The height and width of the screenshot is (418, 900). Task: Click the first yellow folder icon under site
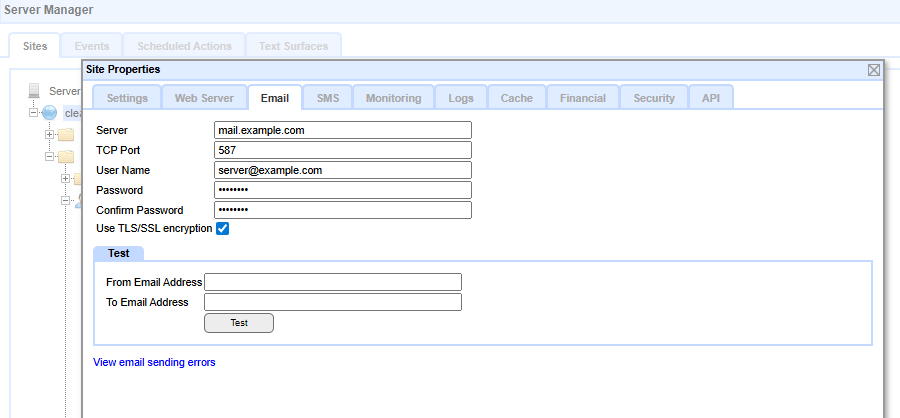tap(66, 135)
